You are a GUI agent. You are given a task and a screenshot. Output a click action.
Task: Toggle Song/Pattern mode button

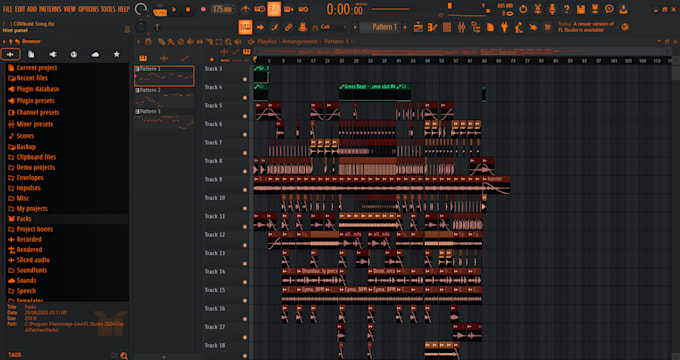tap(160, 10)
